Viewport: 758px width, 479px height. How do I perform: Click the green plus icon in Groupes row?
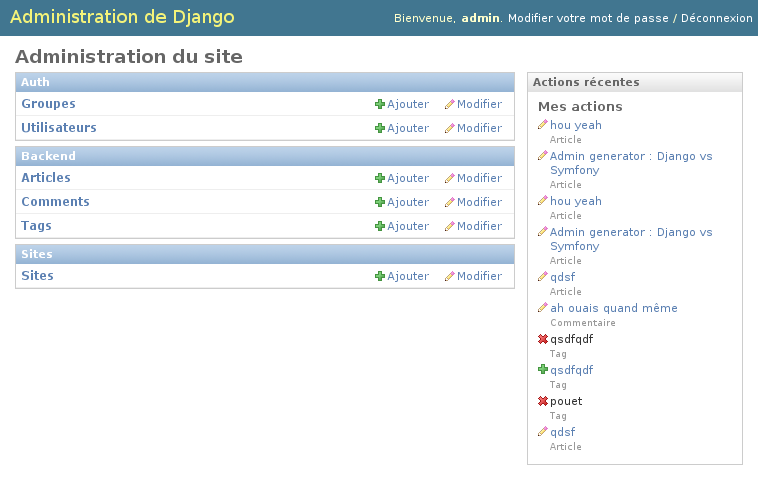(x=380, y=104)
